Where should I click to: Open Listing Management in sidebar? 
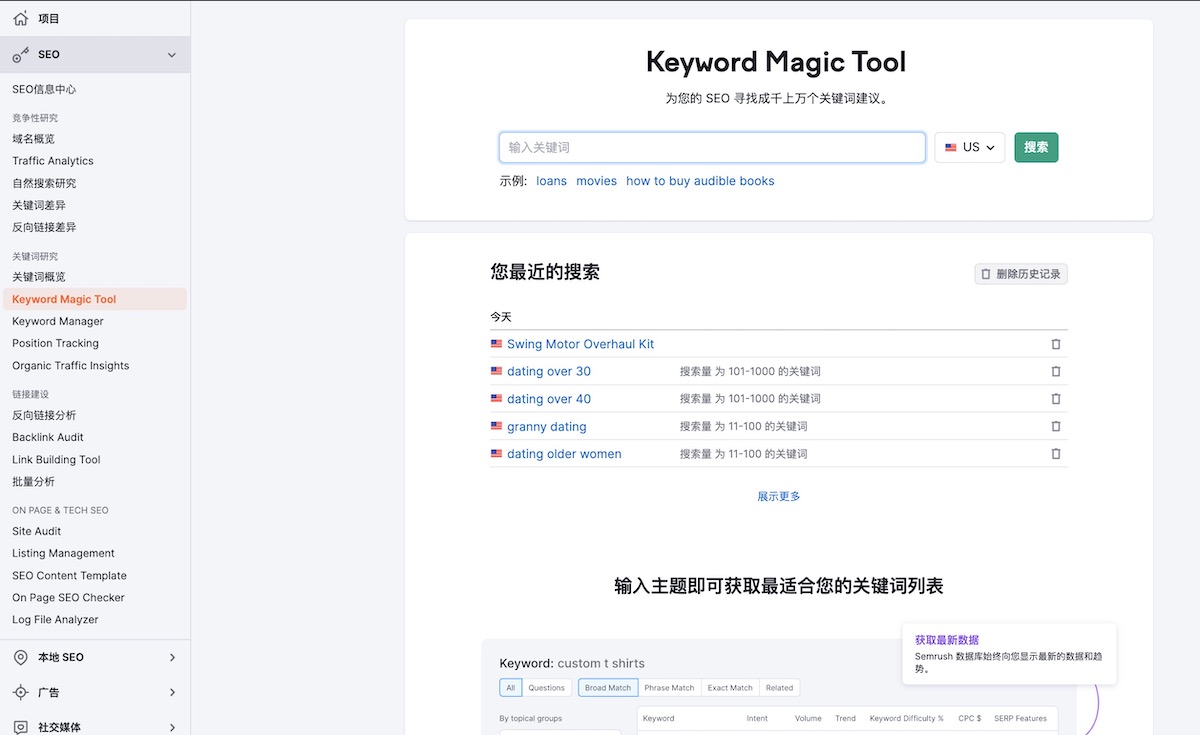tap(63, 553)
